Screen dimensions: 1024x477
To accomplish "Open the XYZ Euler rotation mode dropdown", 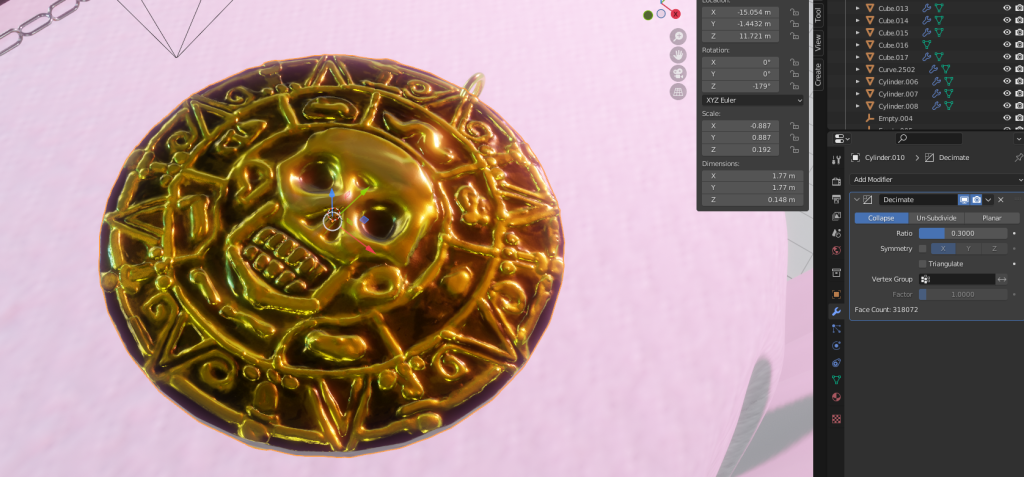I will point(750,100).
